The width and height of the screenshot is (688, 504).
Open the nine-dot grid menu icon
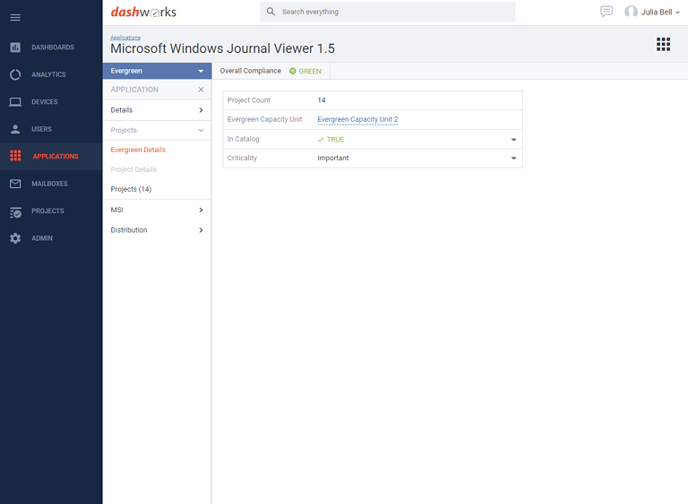663,44
